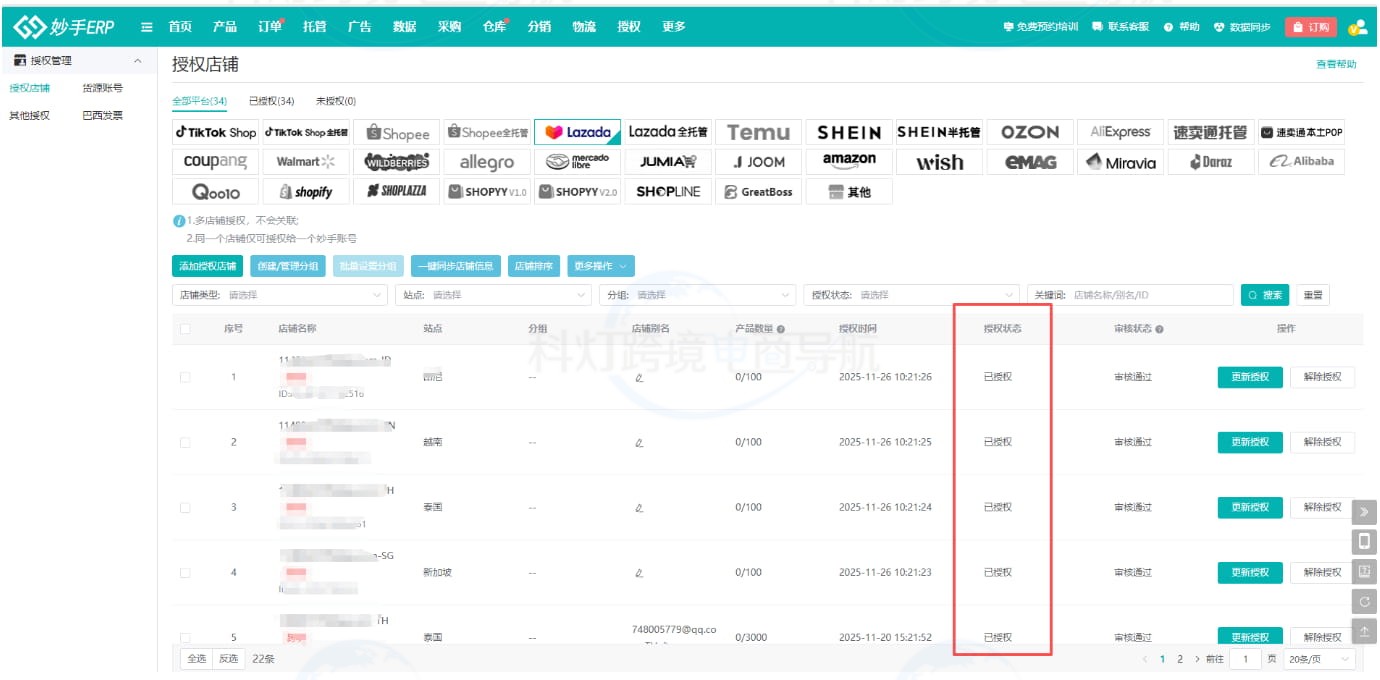Expand the 授权状态 dropdown filter
This screenshot has width=1380, height=680.
911,295
